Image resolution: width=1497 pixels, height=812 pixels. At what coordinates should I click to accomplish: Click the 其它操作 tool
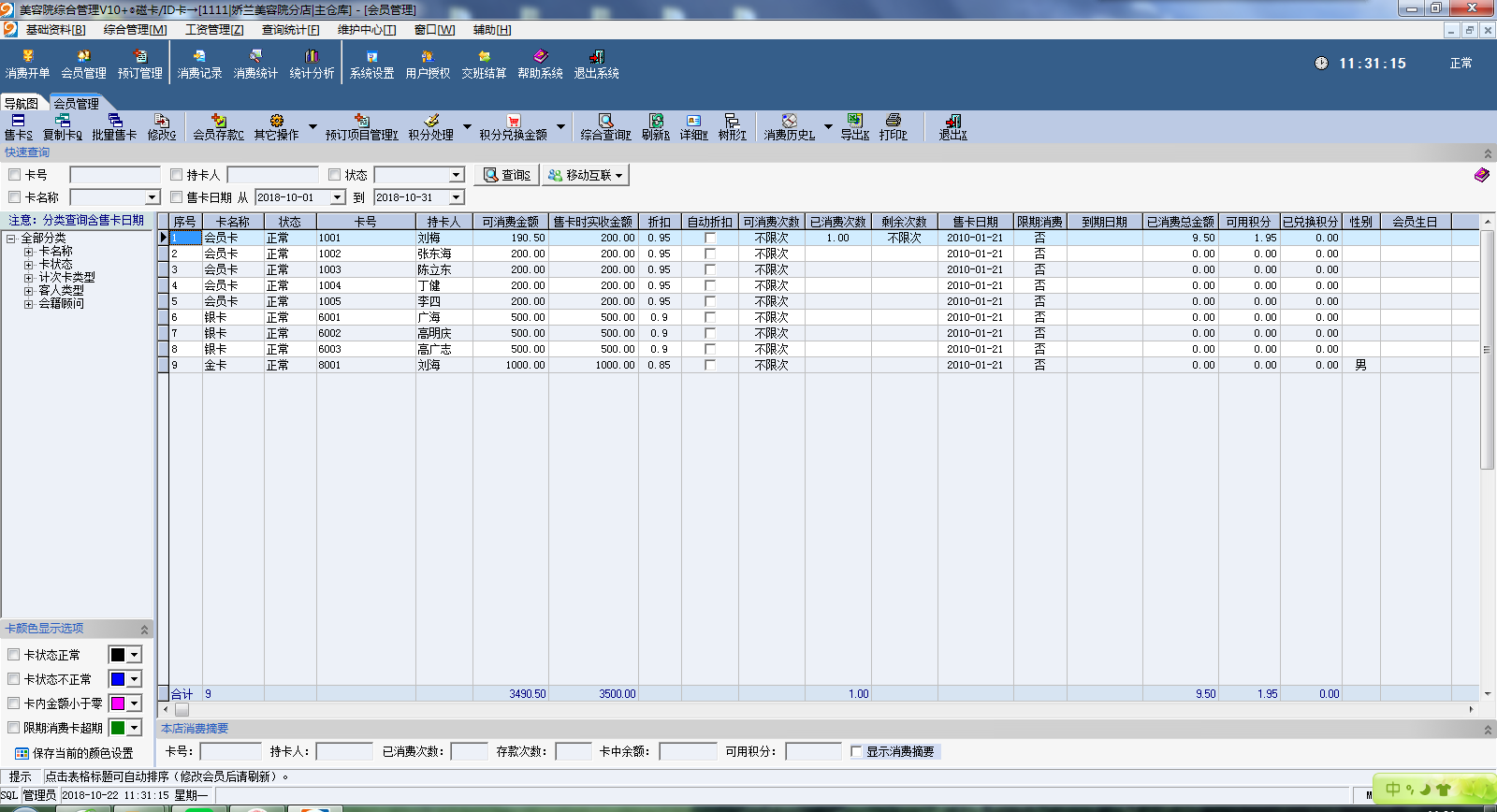277,127
